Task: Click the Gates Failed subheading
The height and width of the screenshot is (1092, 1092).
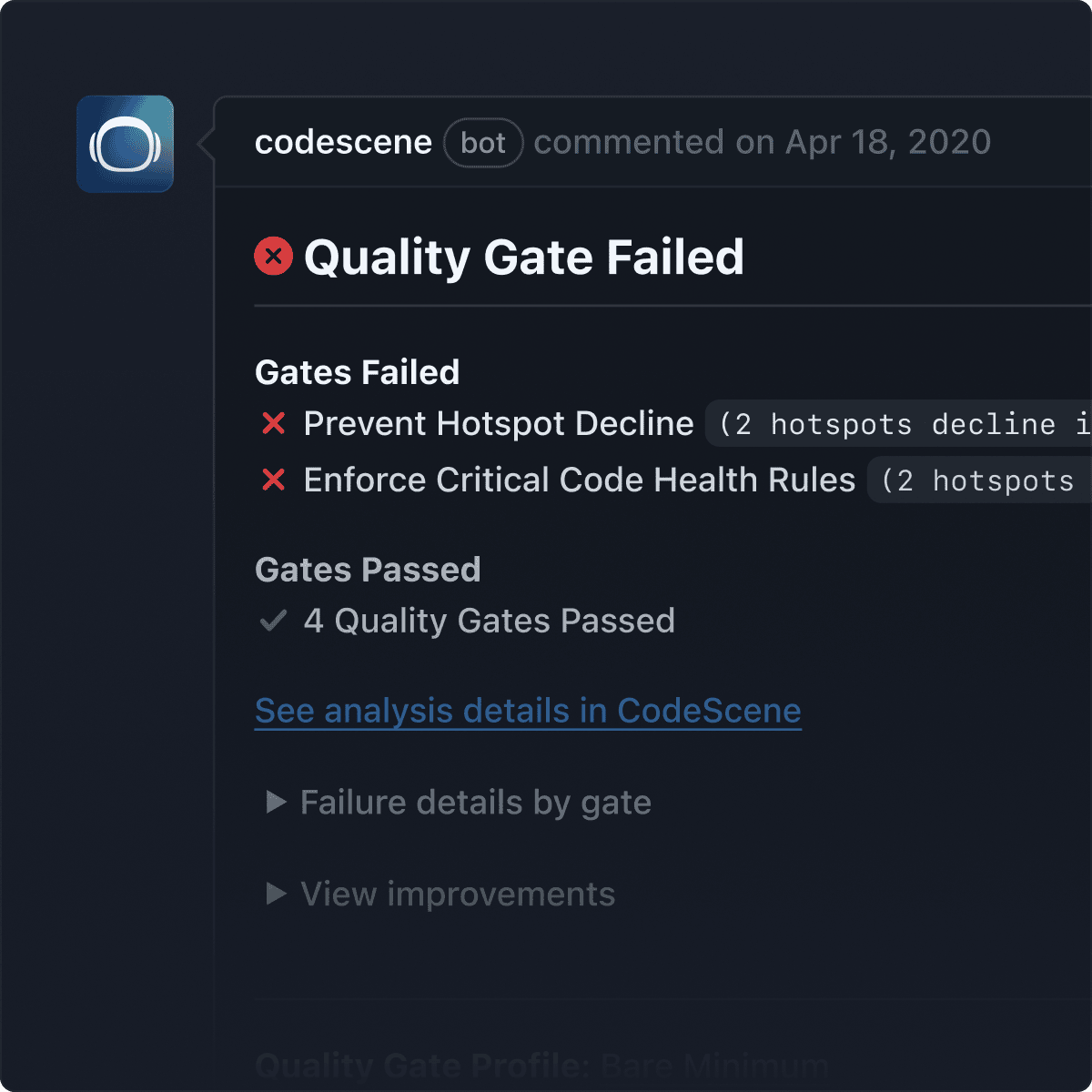Action: 358,373
